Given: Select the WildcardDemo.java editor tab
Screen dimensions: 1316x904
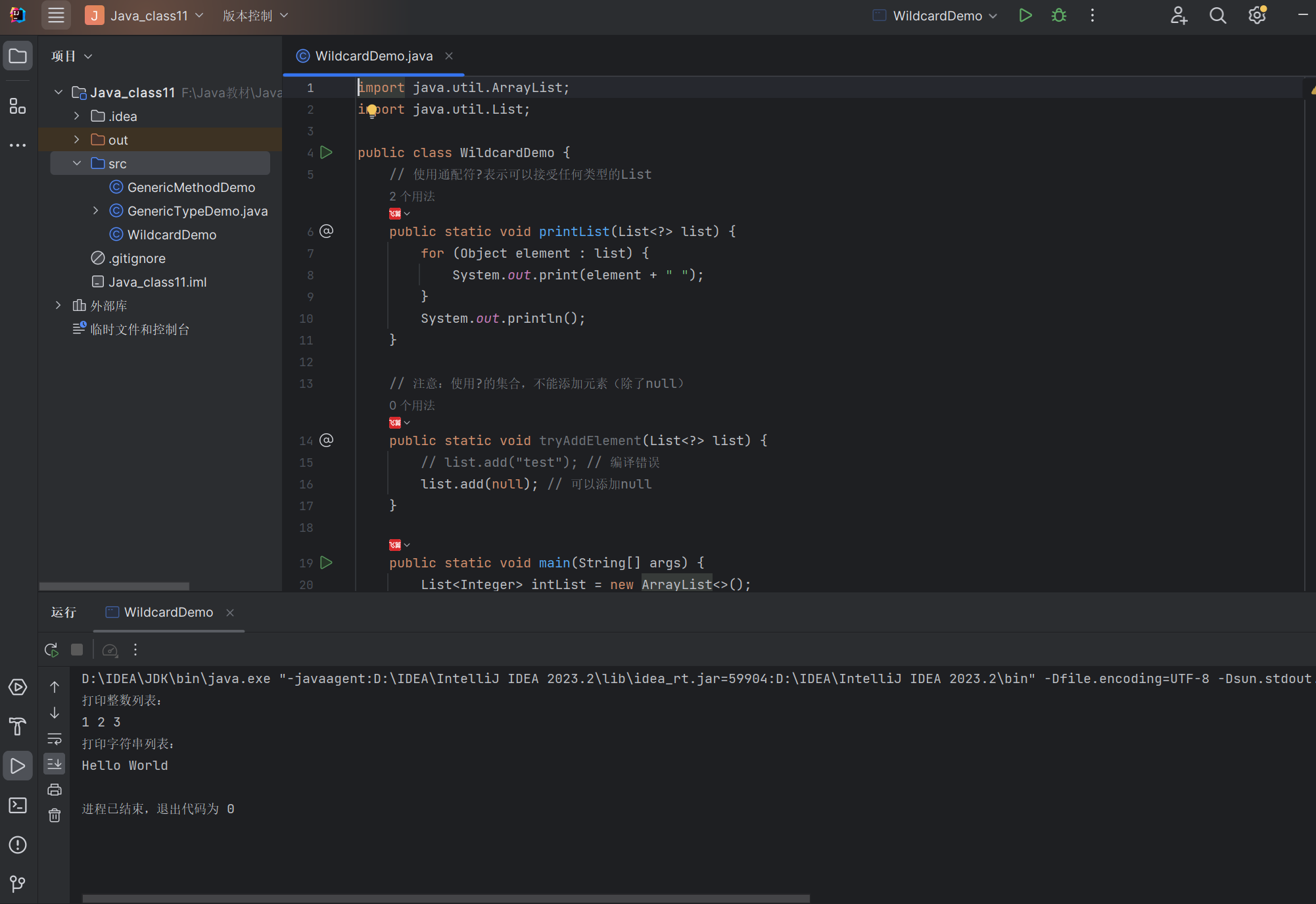Looking at the screenshot, I should click(373, 56).
